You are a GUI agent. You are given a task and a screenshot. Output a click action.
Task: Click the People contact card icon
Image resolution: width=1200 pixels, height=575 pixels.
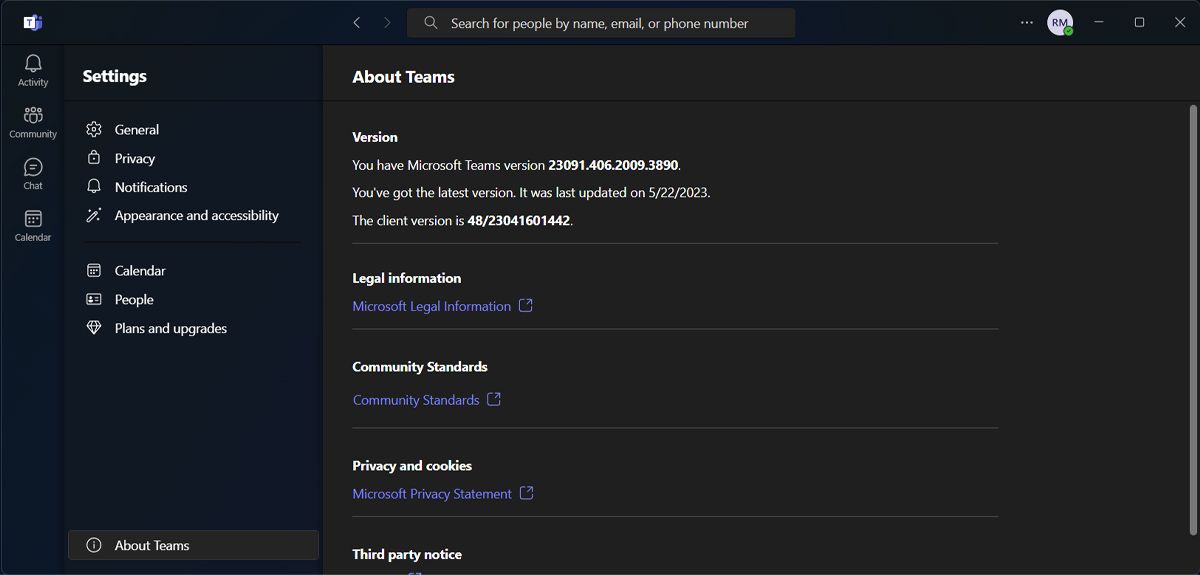94,299
